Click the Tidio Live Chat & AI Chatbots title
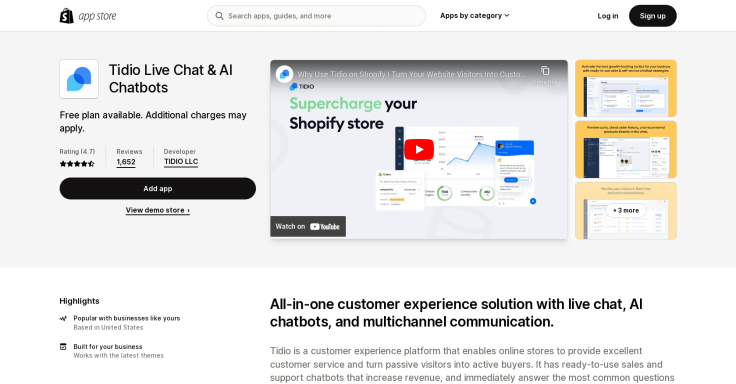 (x=171, y=79)
